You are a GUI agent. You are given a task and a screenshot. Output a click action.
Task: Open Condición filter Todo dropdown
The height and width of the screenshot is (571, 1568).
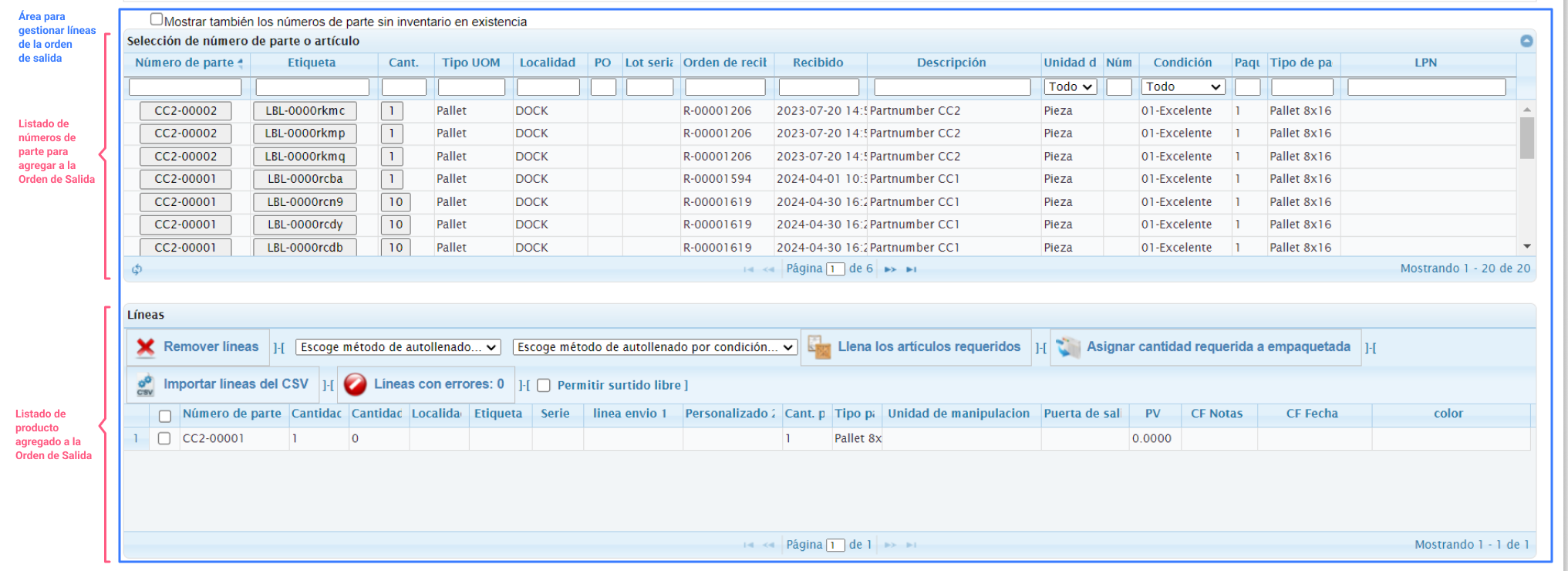tap(1183, 87)
